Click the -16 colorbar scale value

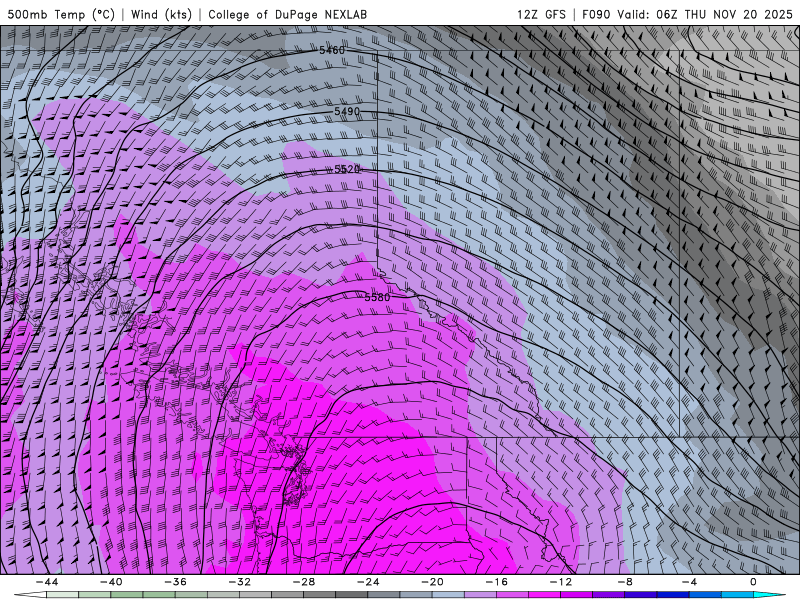496,582
